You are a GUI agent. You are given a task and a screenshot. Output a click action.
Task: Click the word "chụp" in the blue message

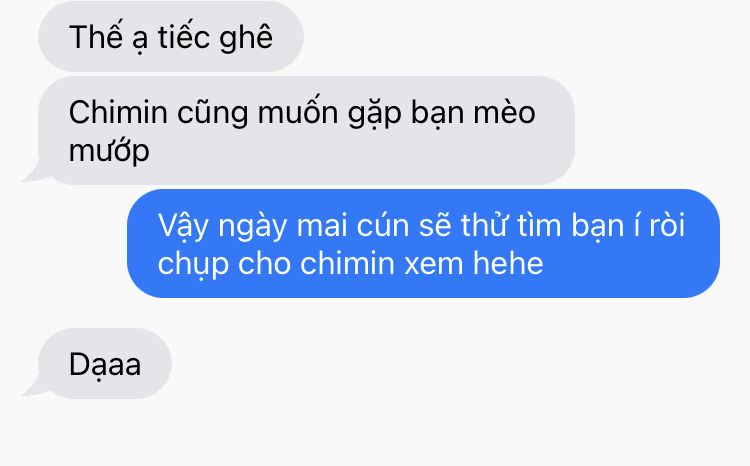coord(193,265)
